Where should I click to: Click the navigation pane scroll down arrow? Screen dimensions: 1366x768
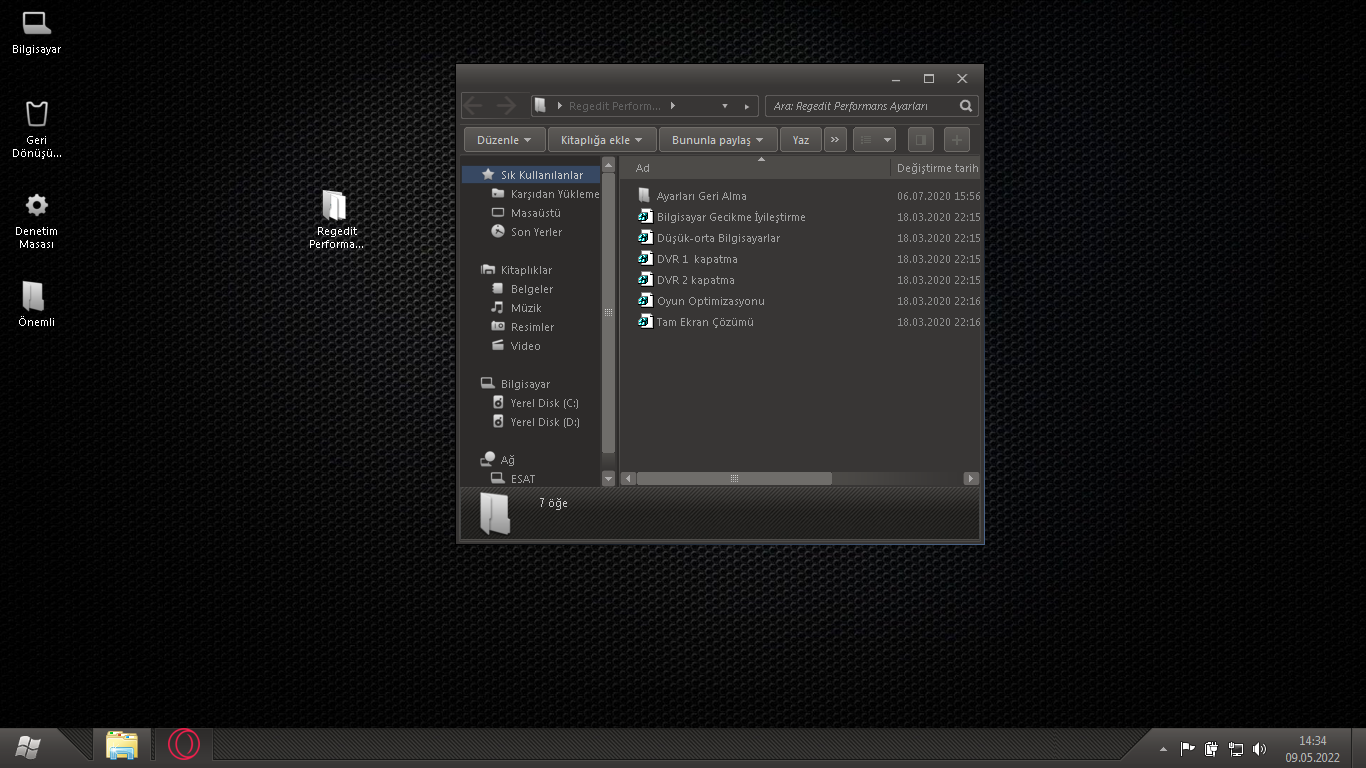click(608, 479)
